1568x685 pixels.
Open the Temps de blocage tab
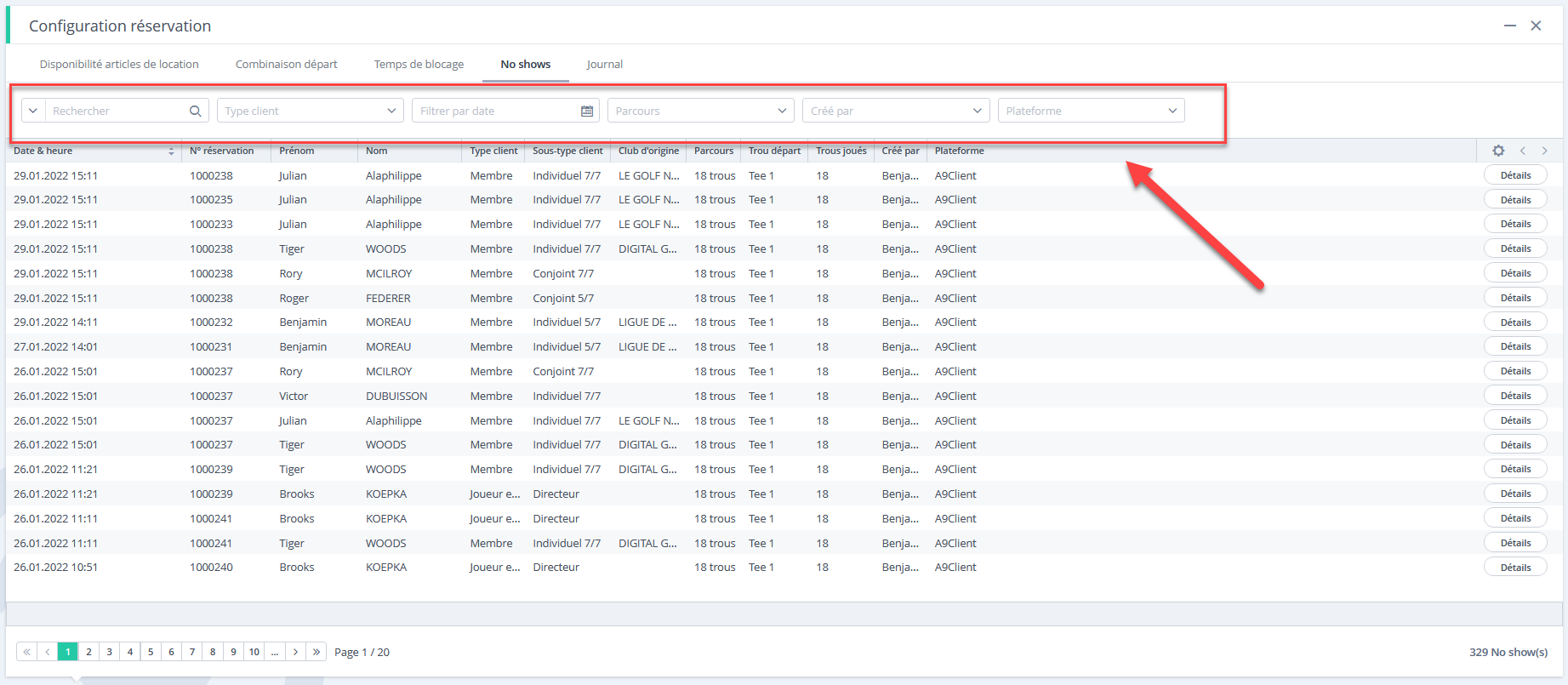coord(419,64)
